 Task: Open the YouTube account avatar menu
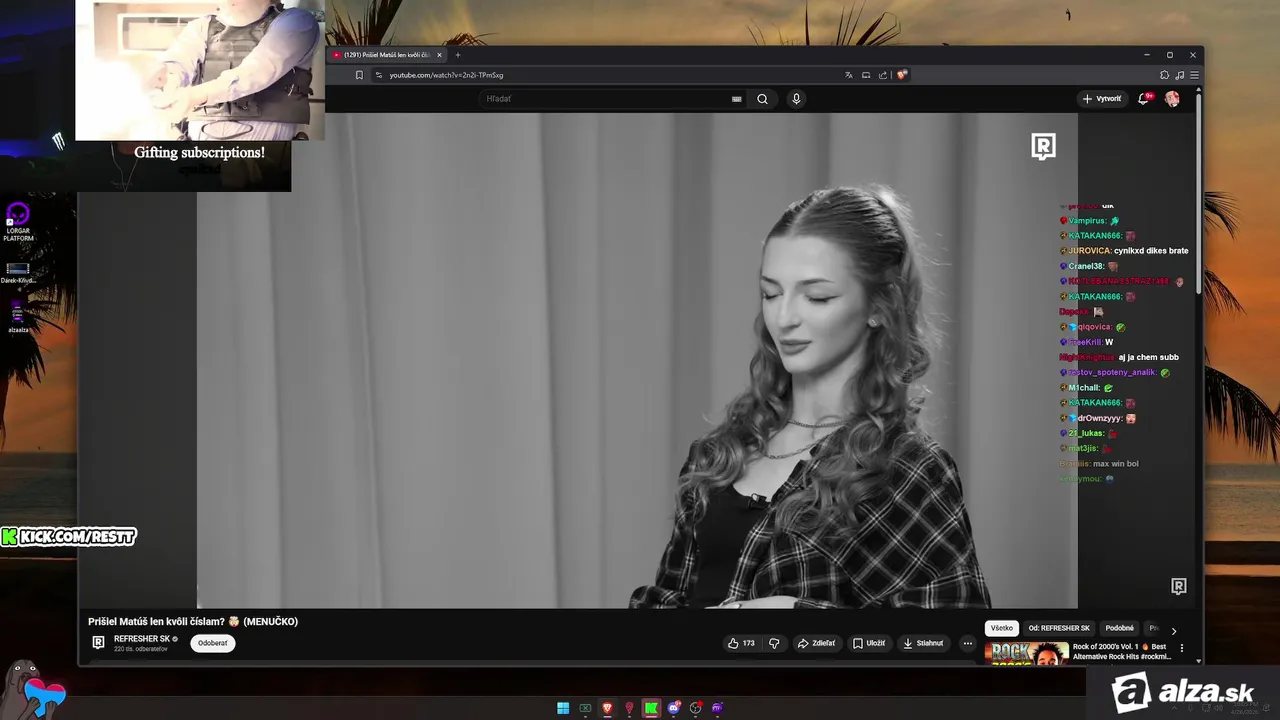pyautogui.click(x=1172, y=99)
